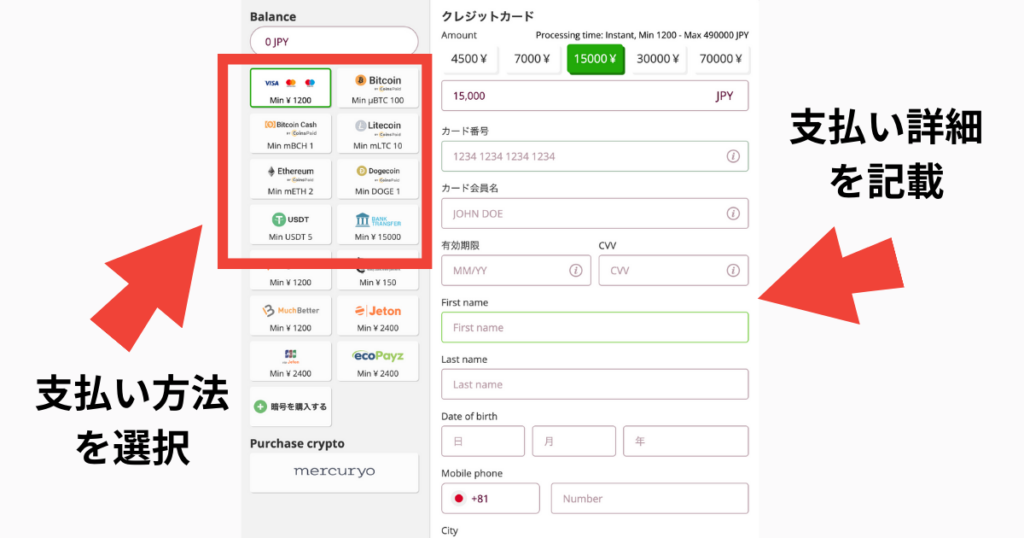Show info for card number field
The image size is (1024, 538).
733,157
